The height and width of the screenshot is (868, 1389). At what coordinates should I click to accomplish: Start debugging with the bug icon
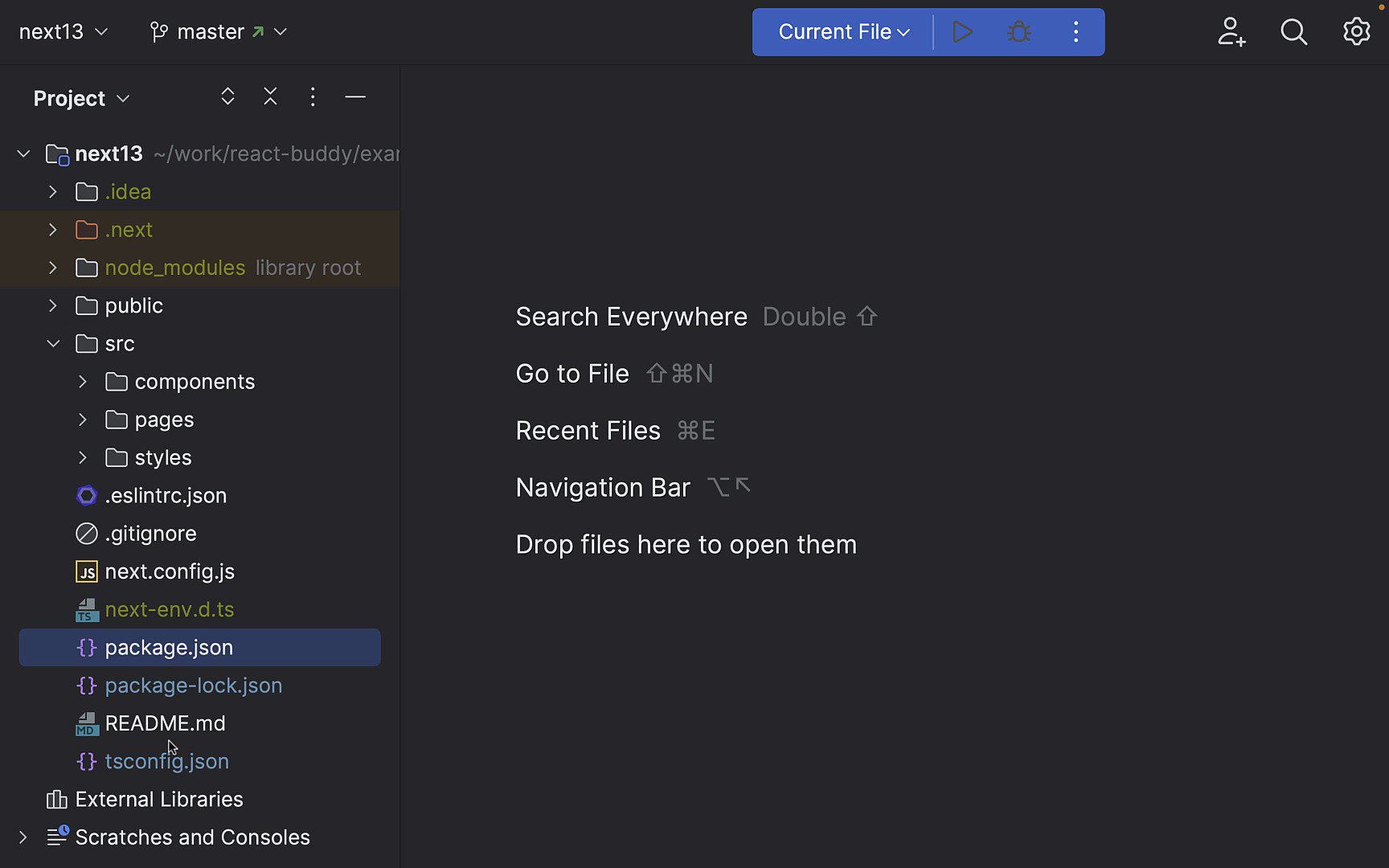[x=1018, y=32]
